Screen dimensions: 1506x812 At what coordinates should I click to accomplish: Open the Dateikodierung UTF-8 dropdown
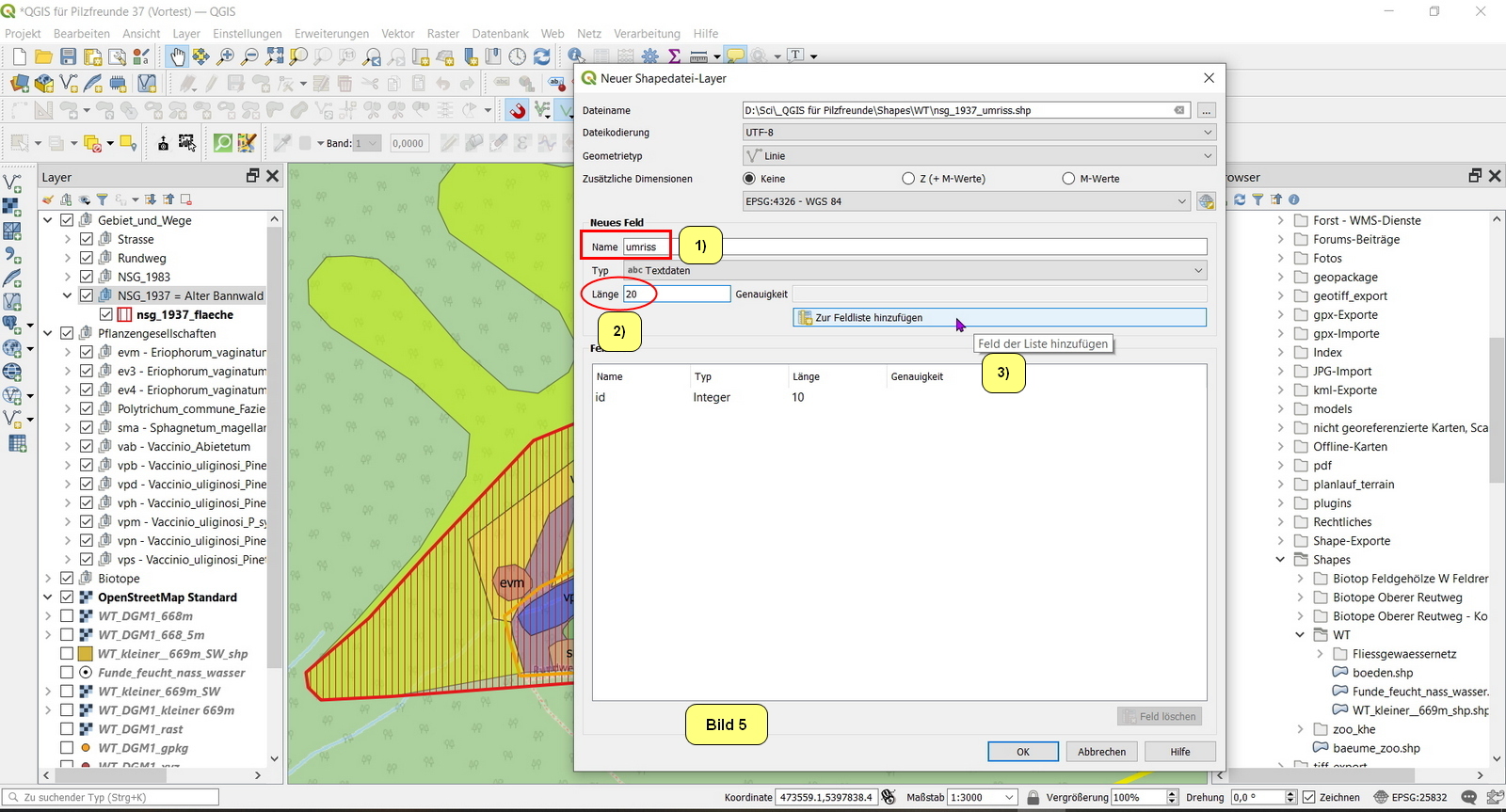[979, 133]
